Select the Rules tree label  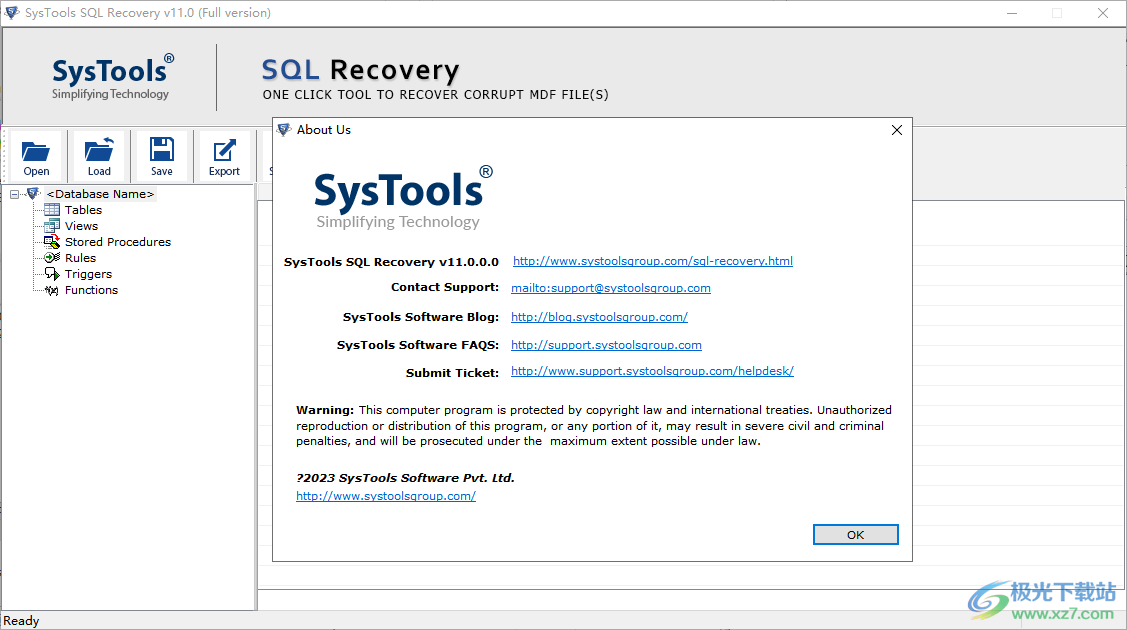tap(80, 258)
